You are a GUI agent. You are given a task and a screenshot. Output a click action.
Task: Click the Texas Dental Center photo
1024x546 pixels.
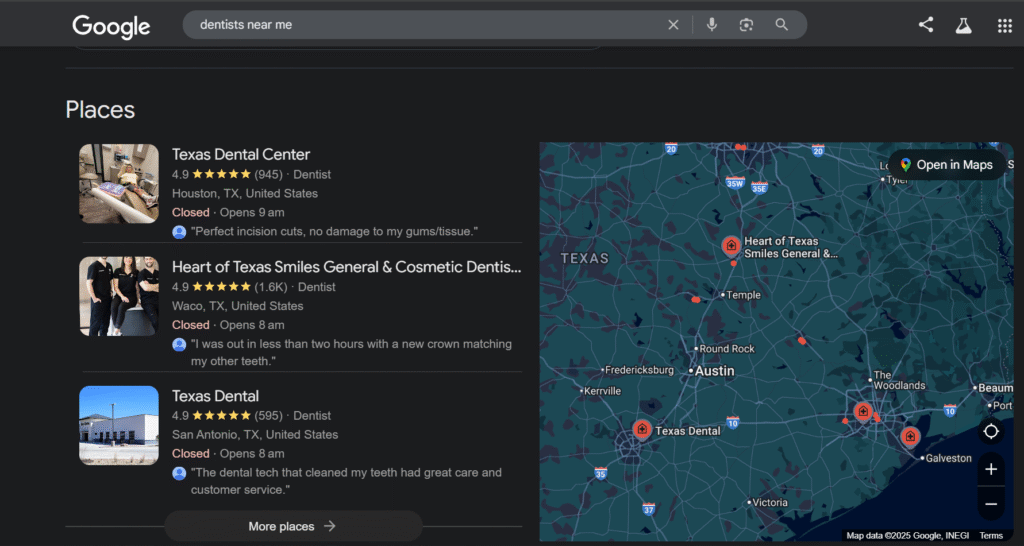(119, 183)
